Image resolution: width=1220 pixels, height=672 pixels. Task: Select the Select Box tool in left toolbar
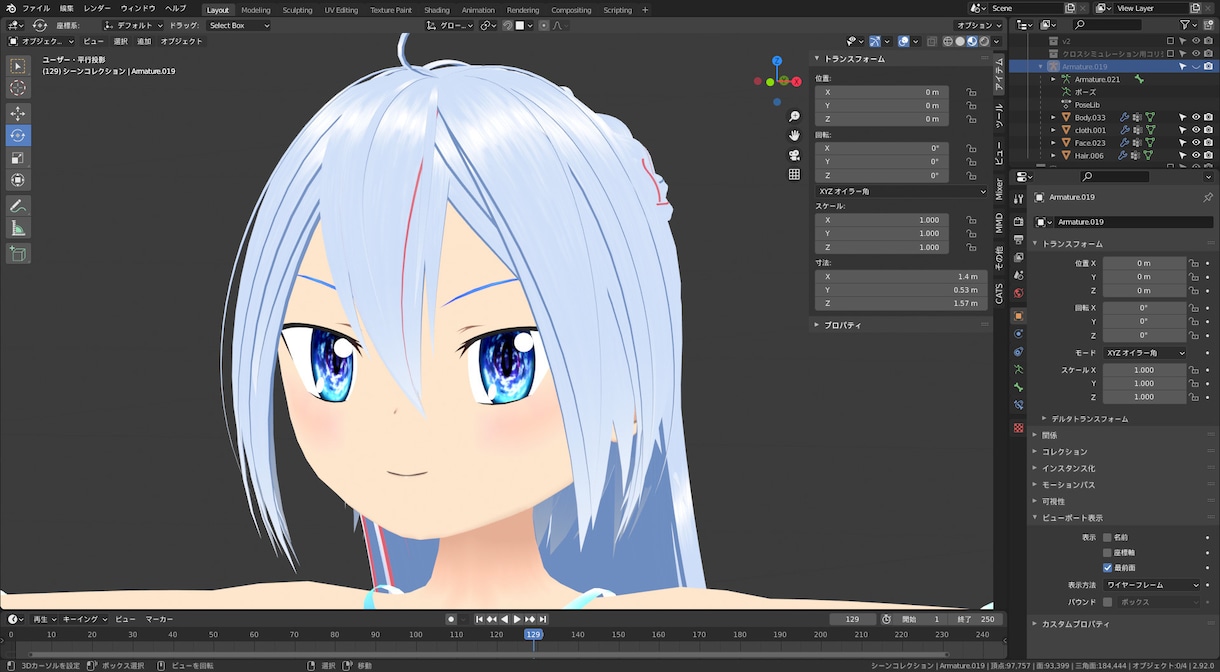[x=18, y=66]
